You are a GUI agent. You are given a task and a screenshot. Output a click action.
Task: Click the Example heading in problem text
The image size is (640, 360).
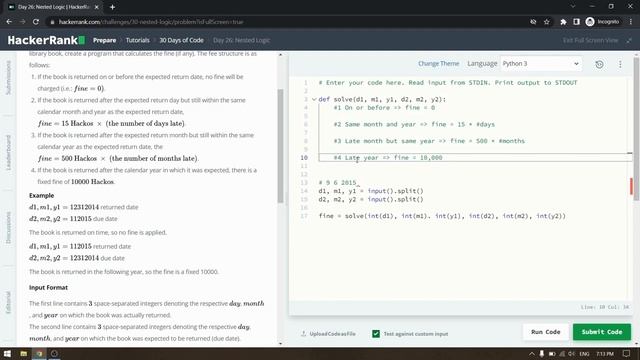pyautogui.click(x=41, y=196)
